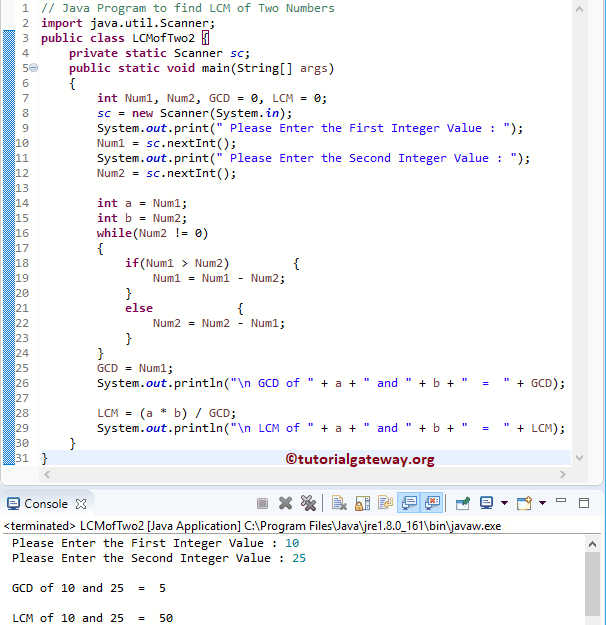
Task: Click the console input value 25
Action: click(299, 558)
